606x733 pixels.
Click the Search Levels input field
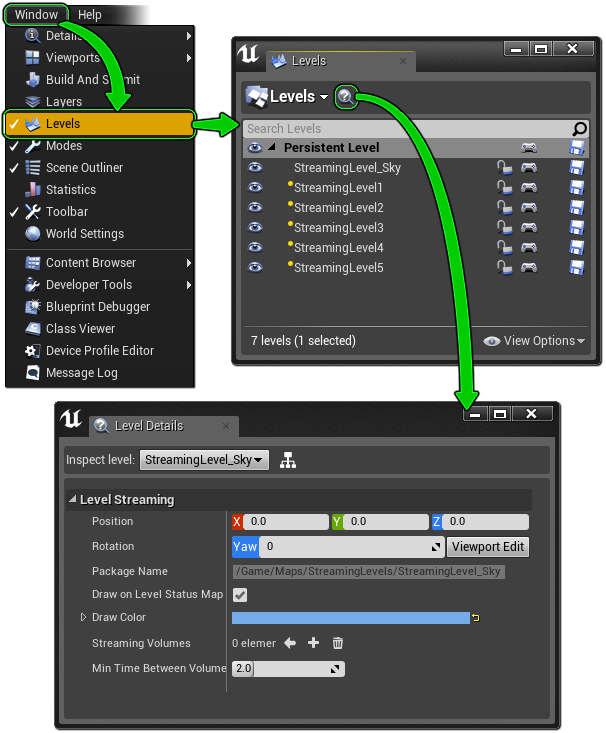coord(407,129)
